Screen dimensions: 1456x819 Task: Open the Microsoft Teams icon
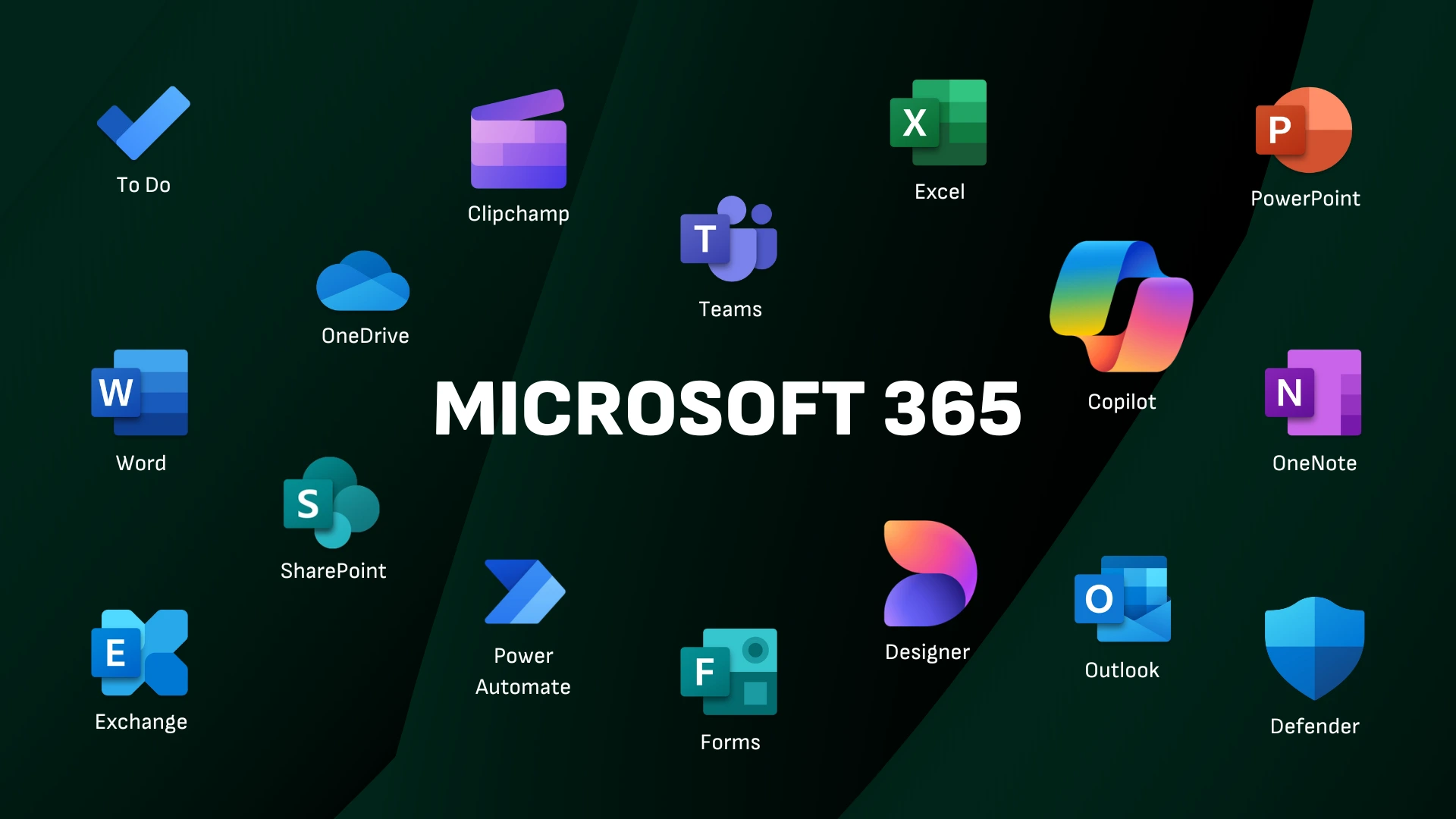coord(729,239)
